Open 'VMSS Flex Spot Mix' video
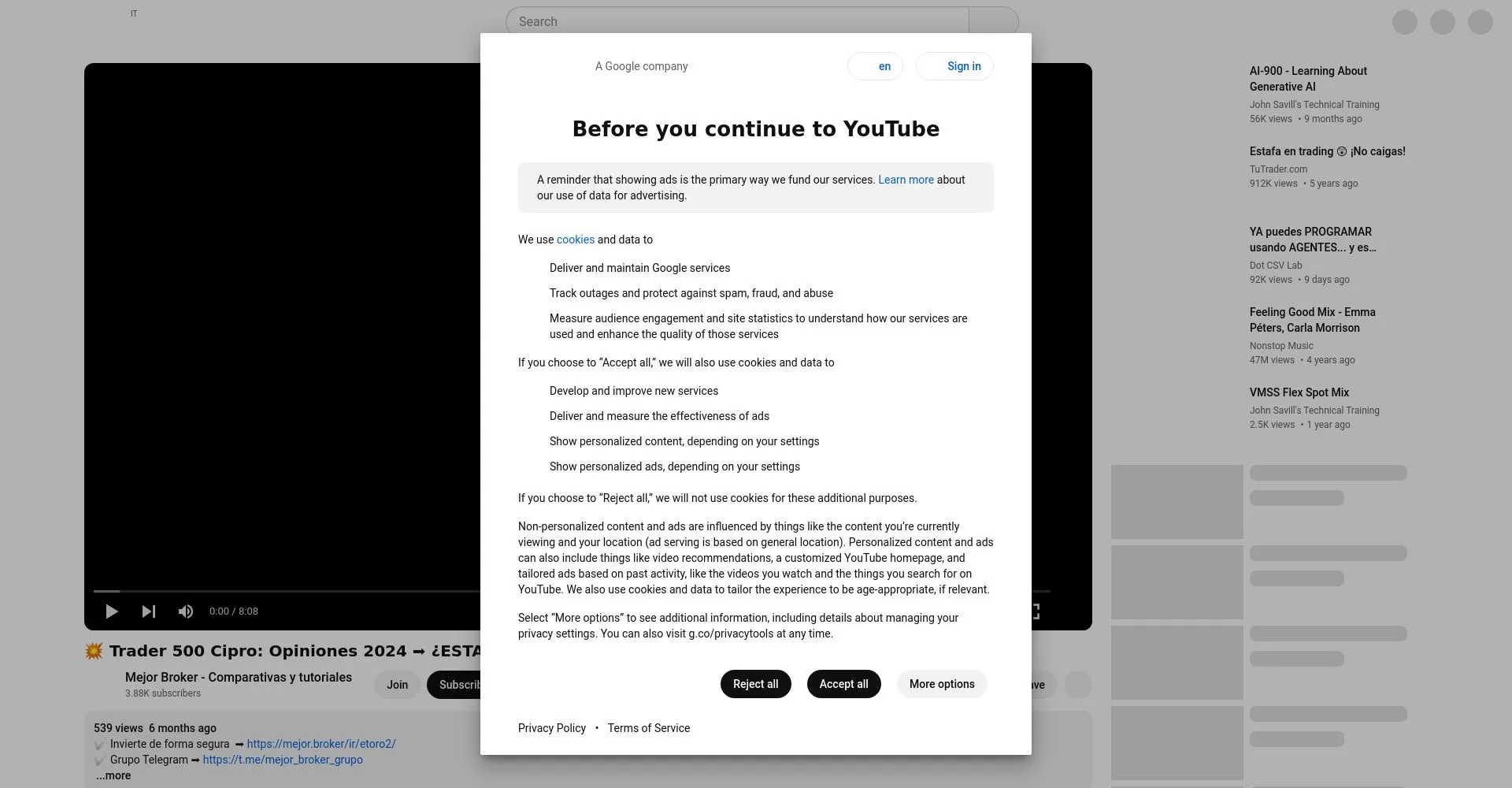 coord(1299,392)
